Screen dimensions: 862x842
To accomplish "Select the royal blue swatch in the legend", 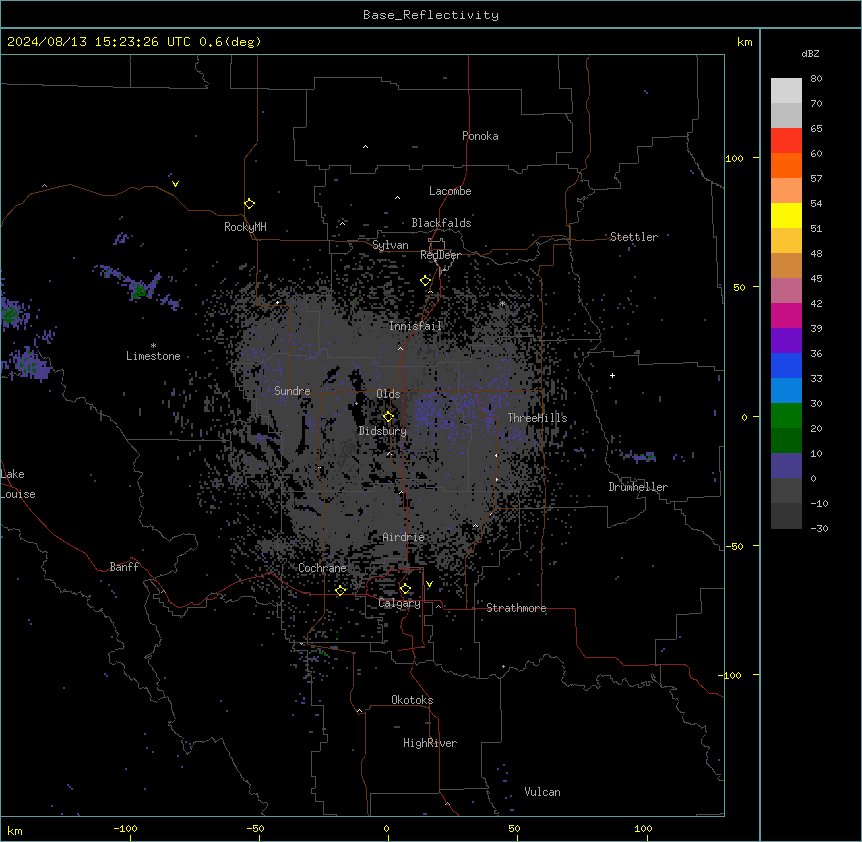I will pyautogui.click(x=786, y=365).
